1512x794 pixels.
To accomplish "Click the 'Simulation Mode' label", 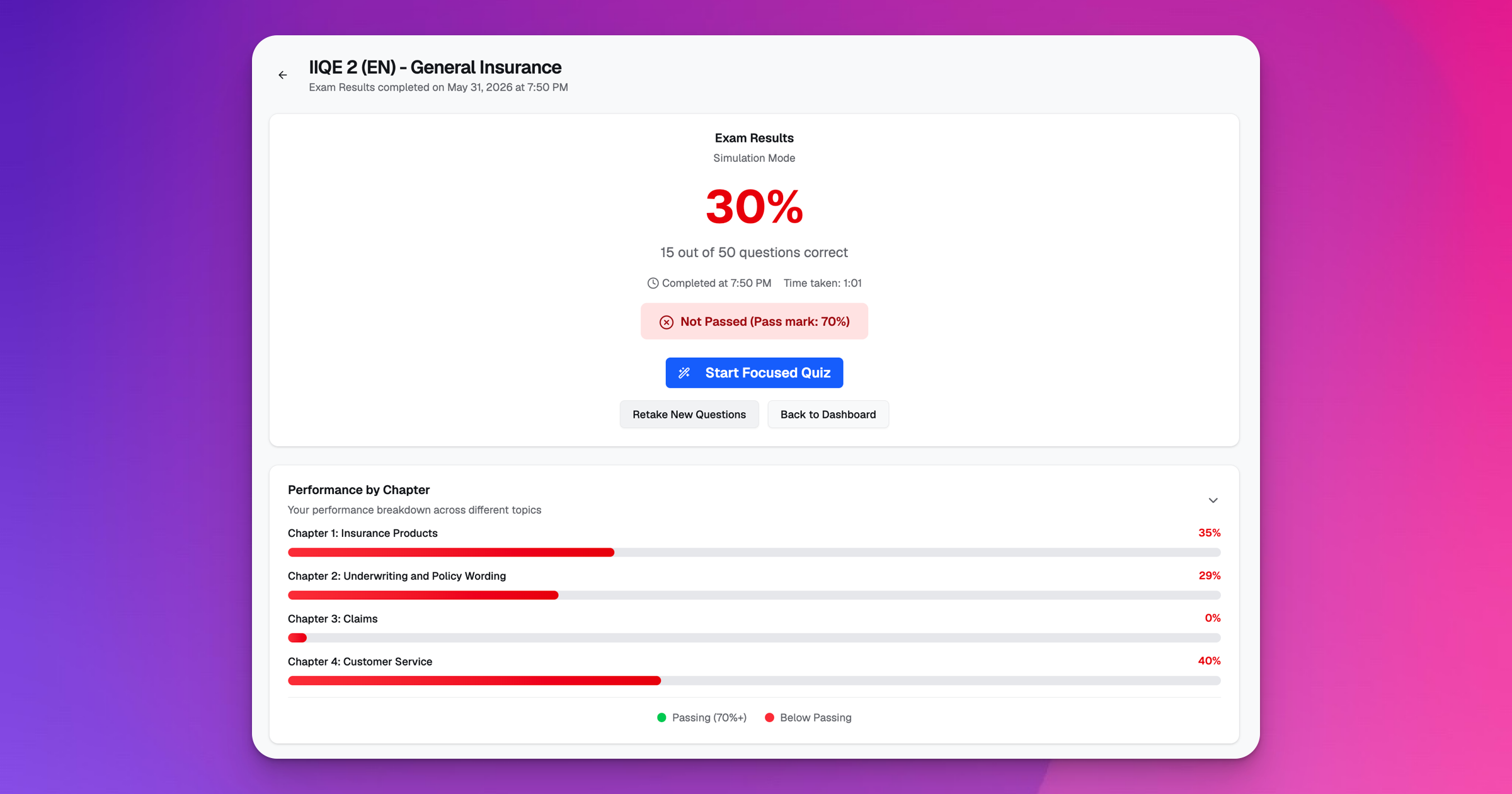I will point(754,158).
